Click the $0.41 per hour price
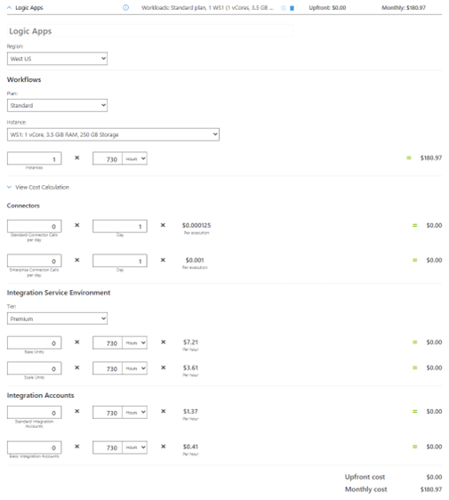Image resolution: width=449 pixels, height=500 pixels. pyautogui.click(x=191, y=446)
